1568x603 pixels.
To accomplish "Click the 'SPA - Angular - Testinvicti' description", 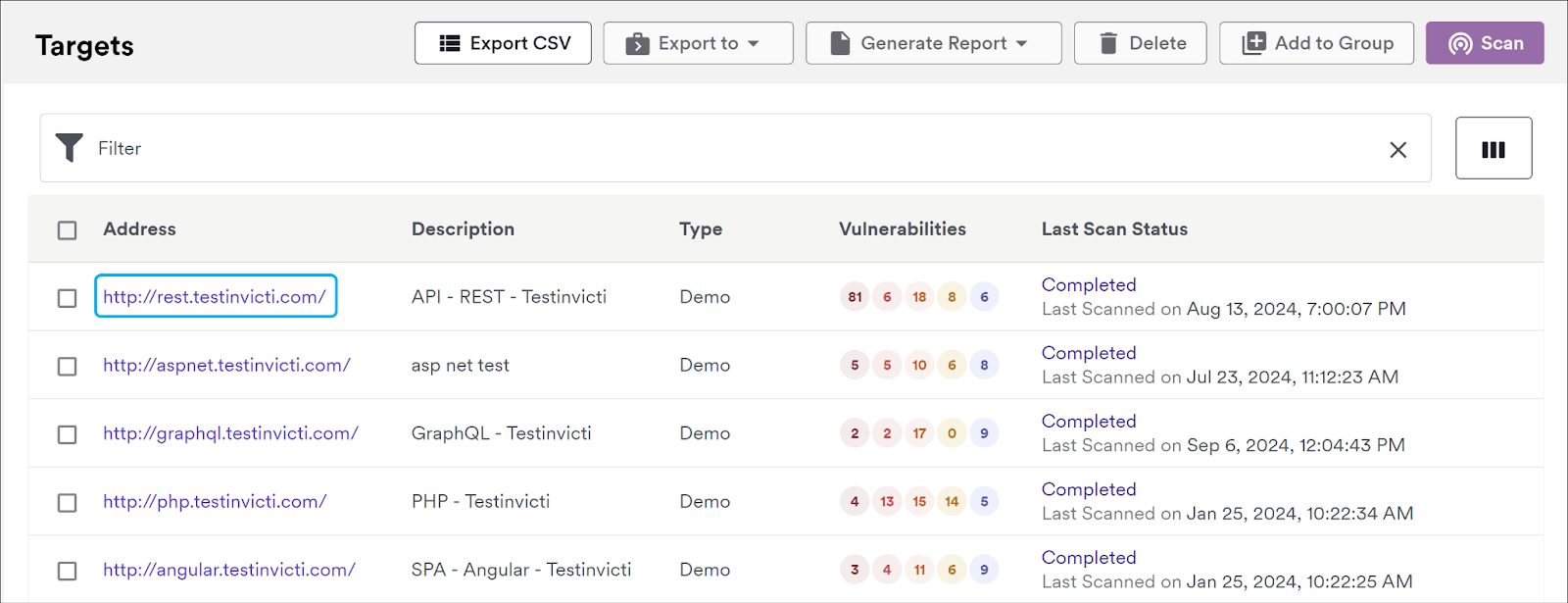I will 521,569.
